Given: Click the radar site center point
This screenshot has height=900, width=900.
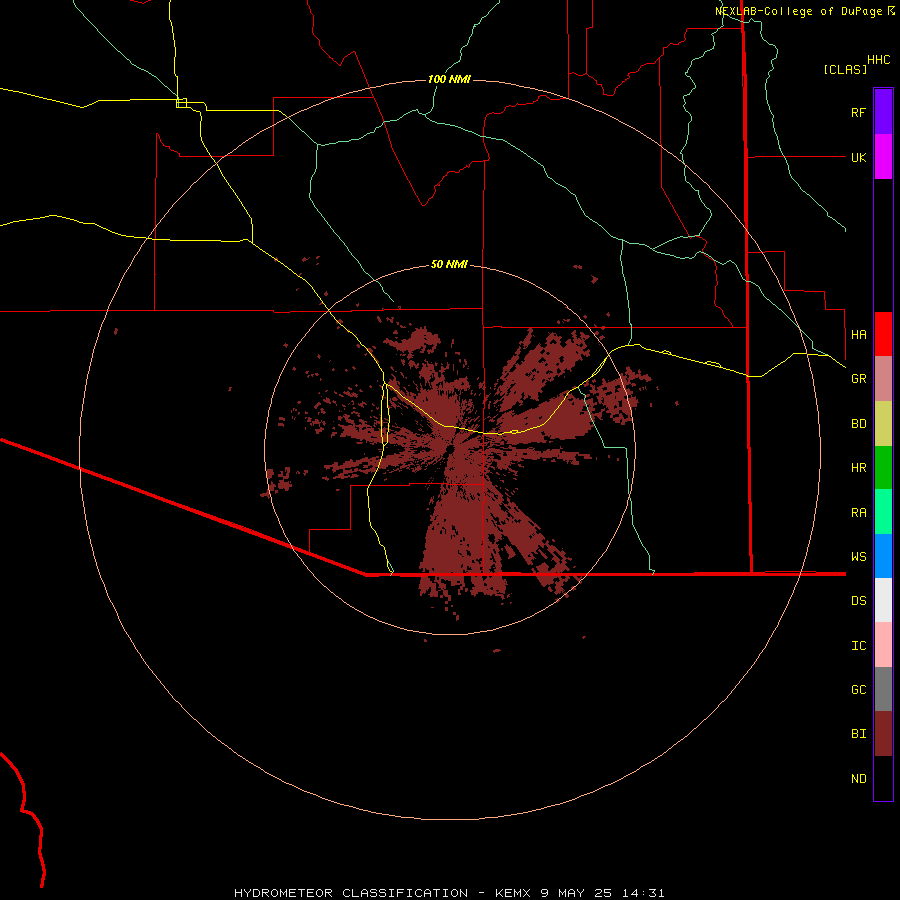Looking at the screenshot, I should 450,449.
